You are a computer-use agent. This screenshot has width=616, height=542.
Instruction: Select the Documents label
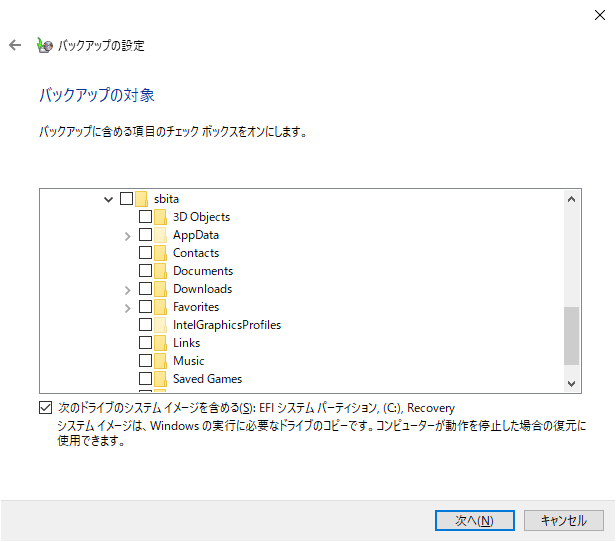click(203, 271)
